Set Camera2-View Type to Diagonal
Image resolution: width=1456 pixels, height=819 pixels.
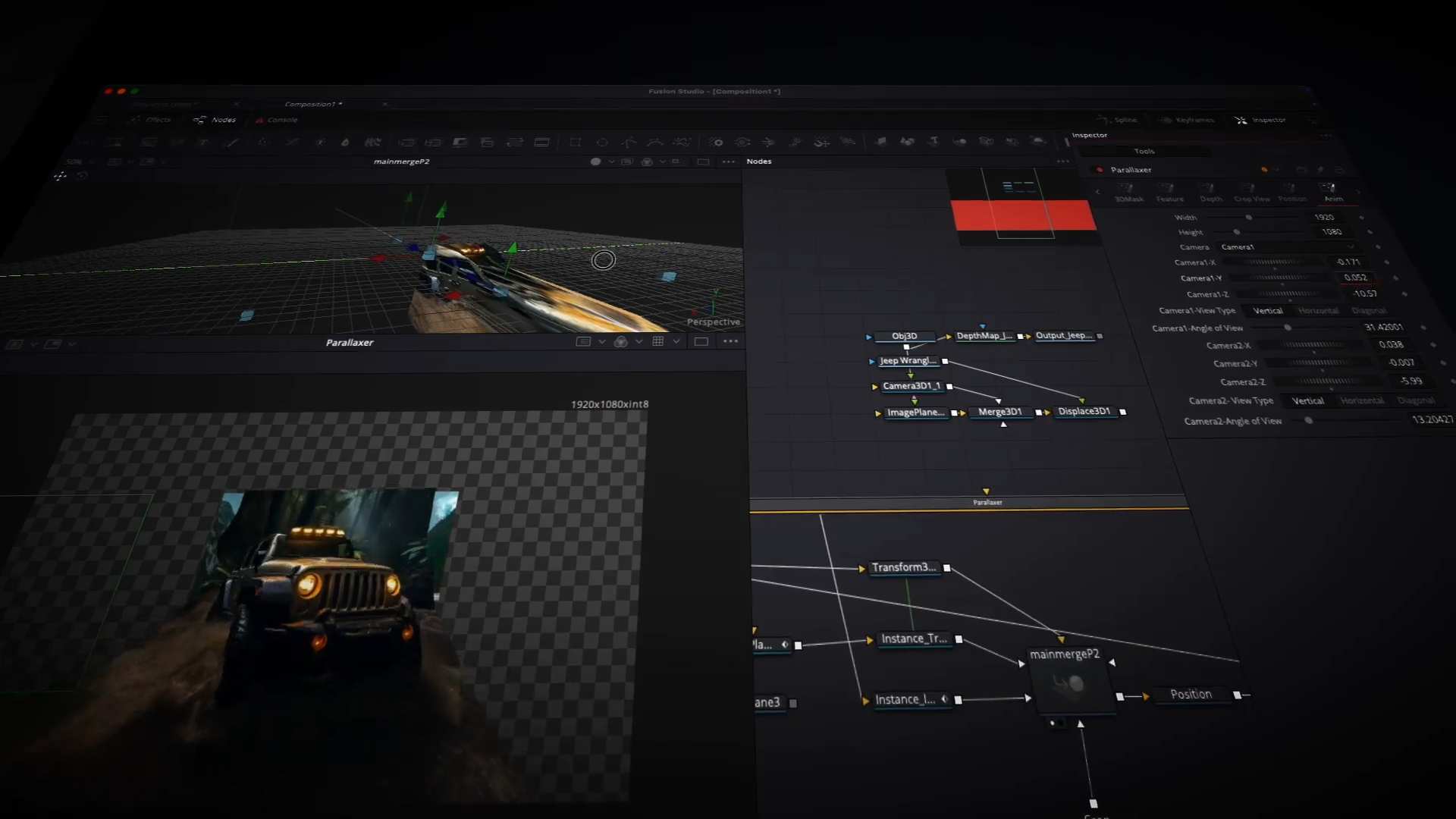(1415, 400)
